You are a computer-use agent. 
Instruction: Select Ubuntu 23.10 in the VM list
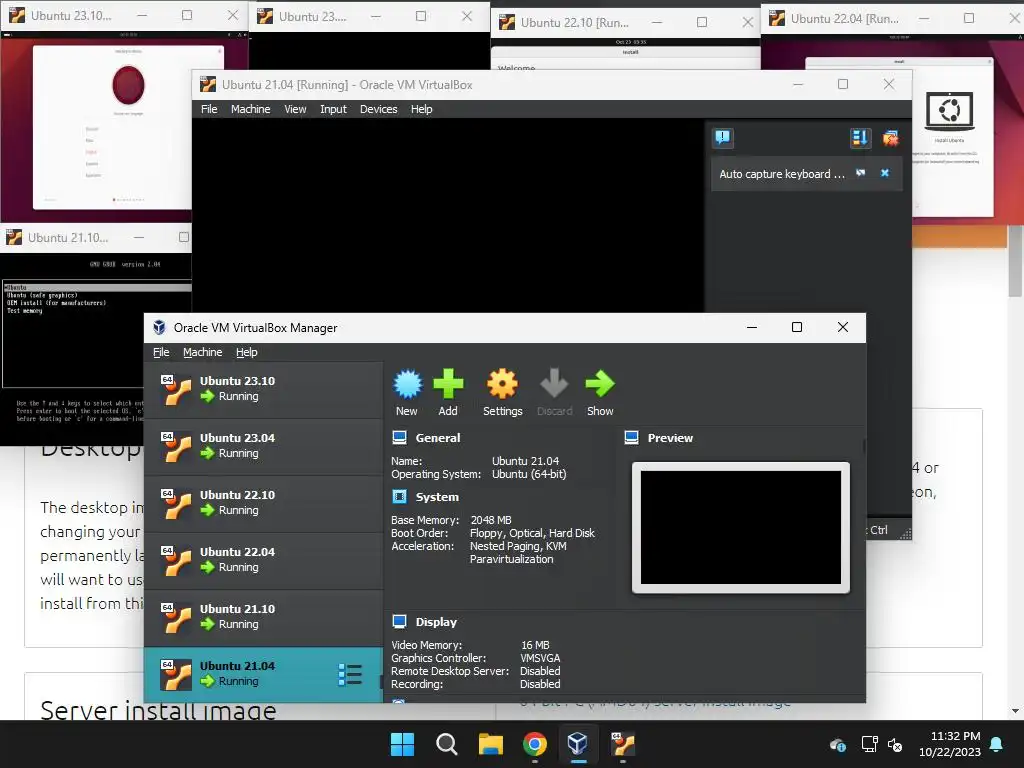(263, 389)
